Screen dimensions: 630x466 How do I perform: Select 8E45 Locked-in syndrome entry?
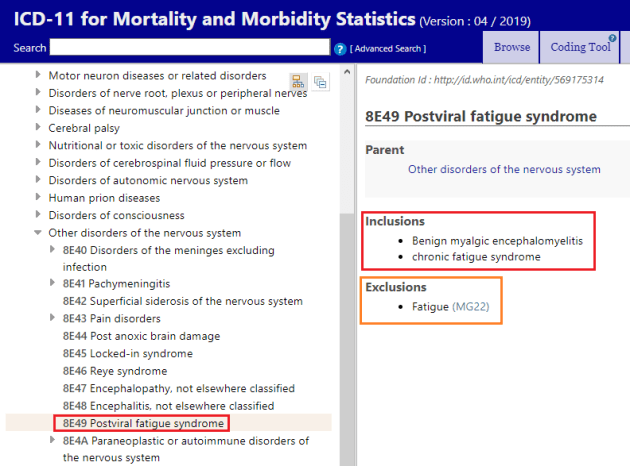(x=127, y=353)
